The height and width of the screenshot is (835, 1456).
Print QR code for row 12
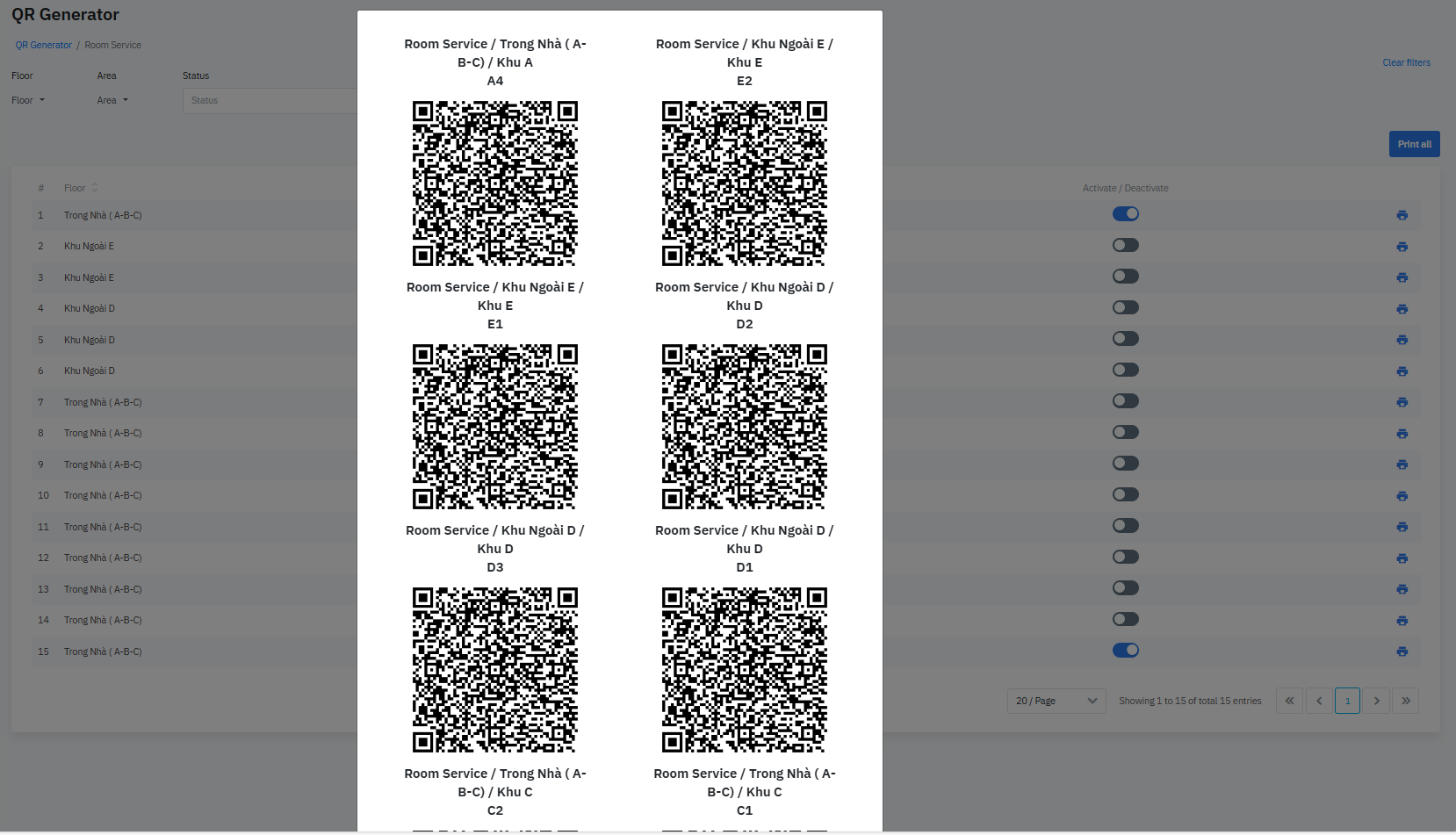1402,558
